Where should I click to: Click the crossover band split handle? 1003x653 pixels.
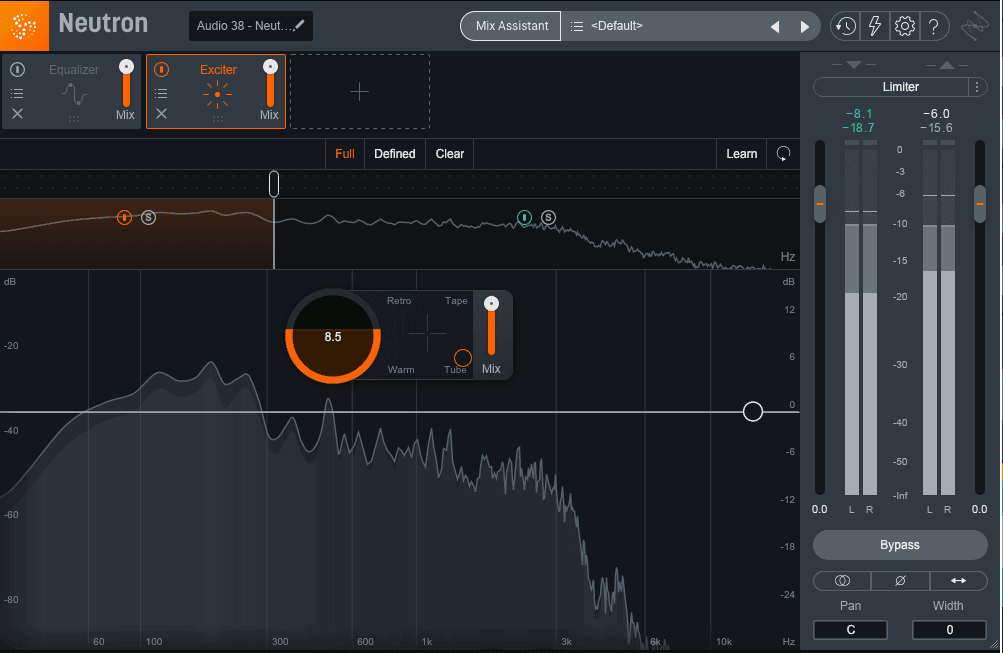[x=274, y=184]
